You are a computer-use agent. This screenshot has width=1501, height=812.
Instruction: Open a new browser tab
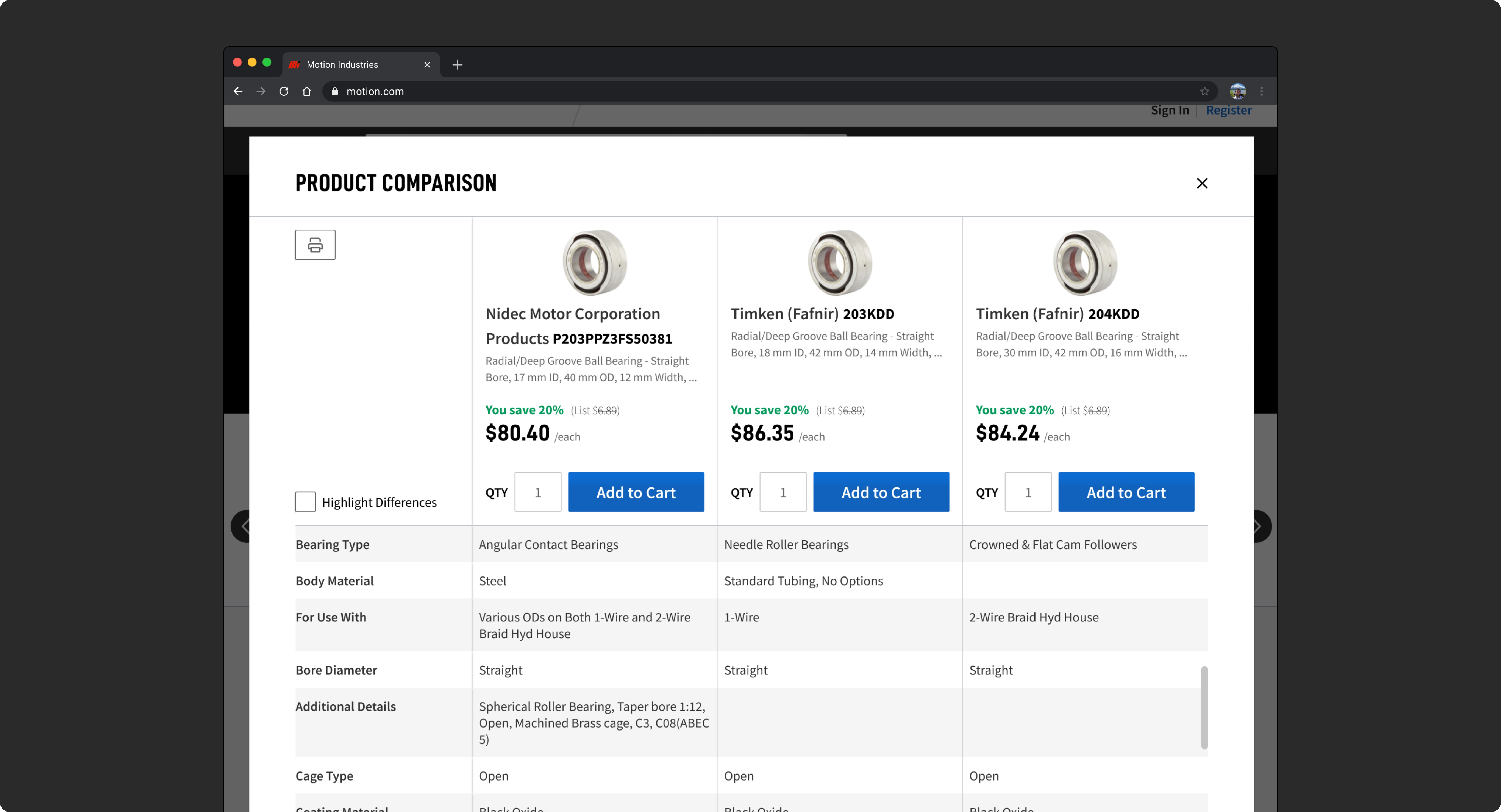tap(457, 65)
